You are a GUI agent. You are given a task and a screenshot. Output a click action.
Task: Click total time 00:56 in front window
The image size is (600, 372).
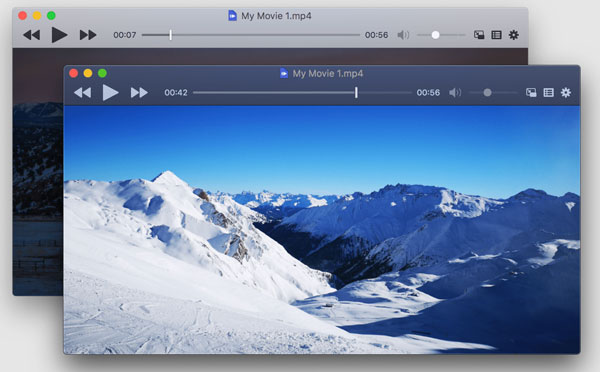[428, 93]
